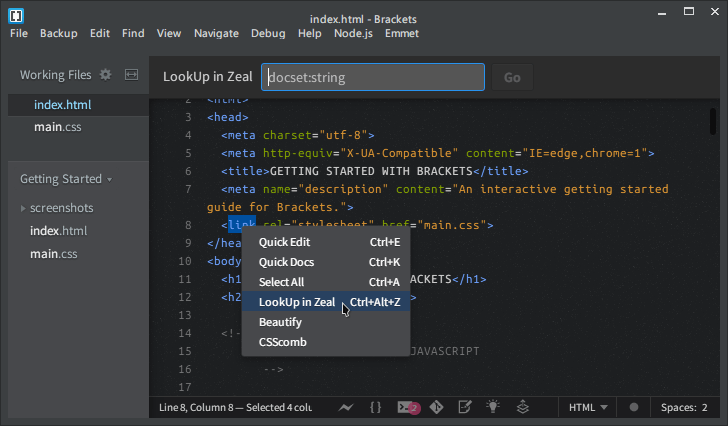Open main.css in the project tree
The image size is (728, 426).
click(x=54, y=254)
